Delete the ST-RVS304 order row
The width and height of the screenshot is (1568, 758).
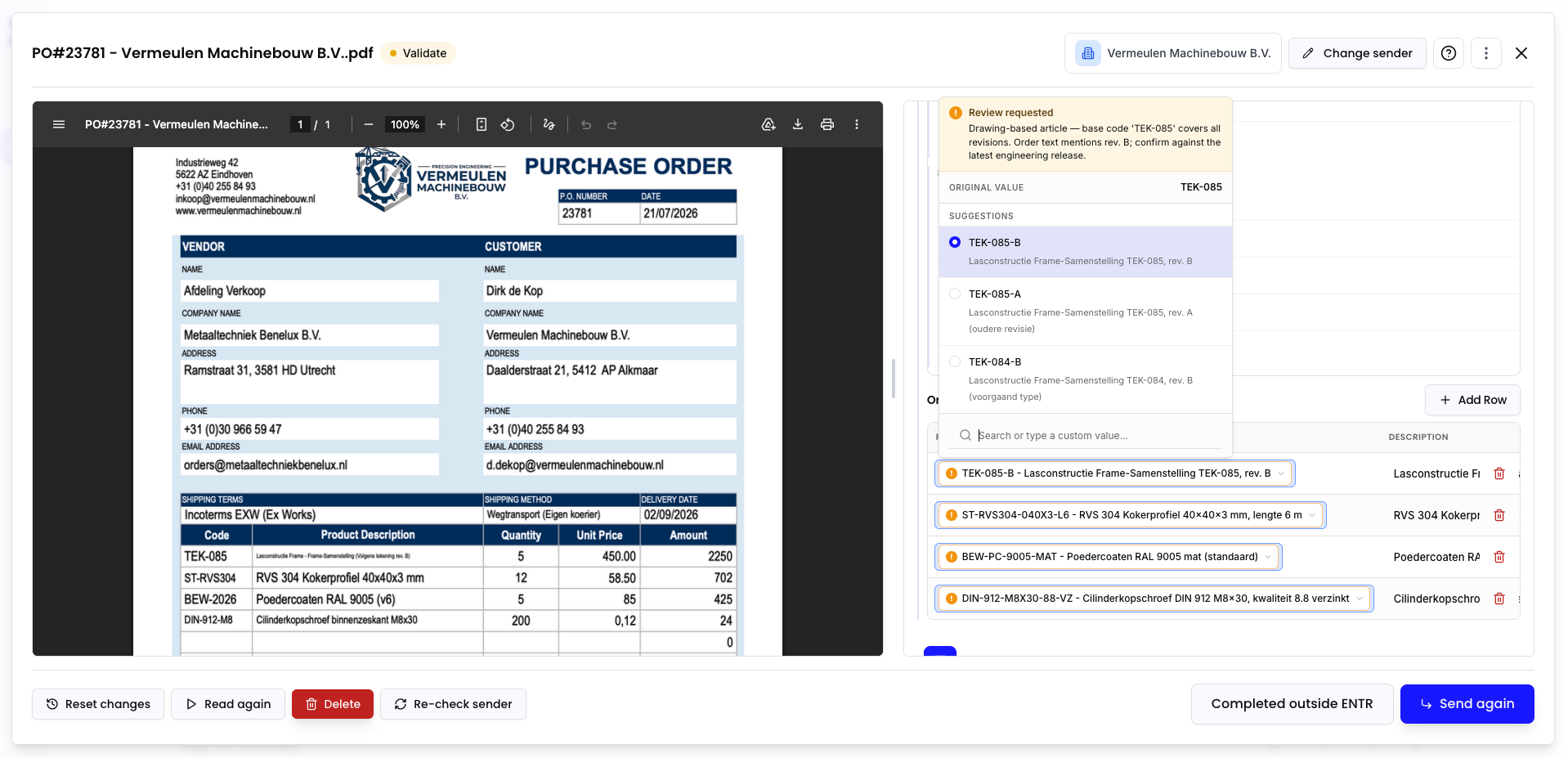point(1499,515)
